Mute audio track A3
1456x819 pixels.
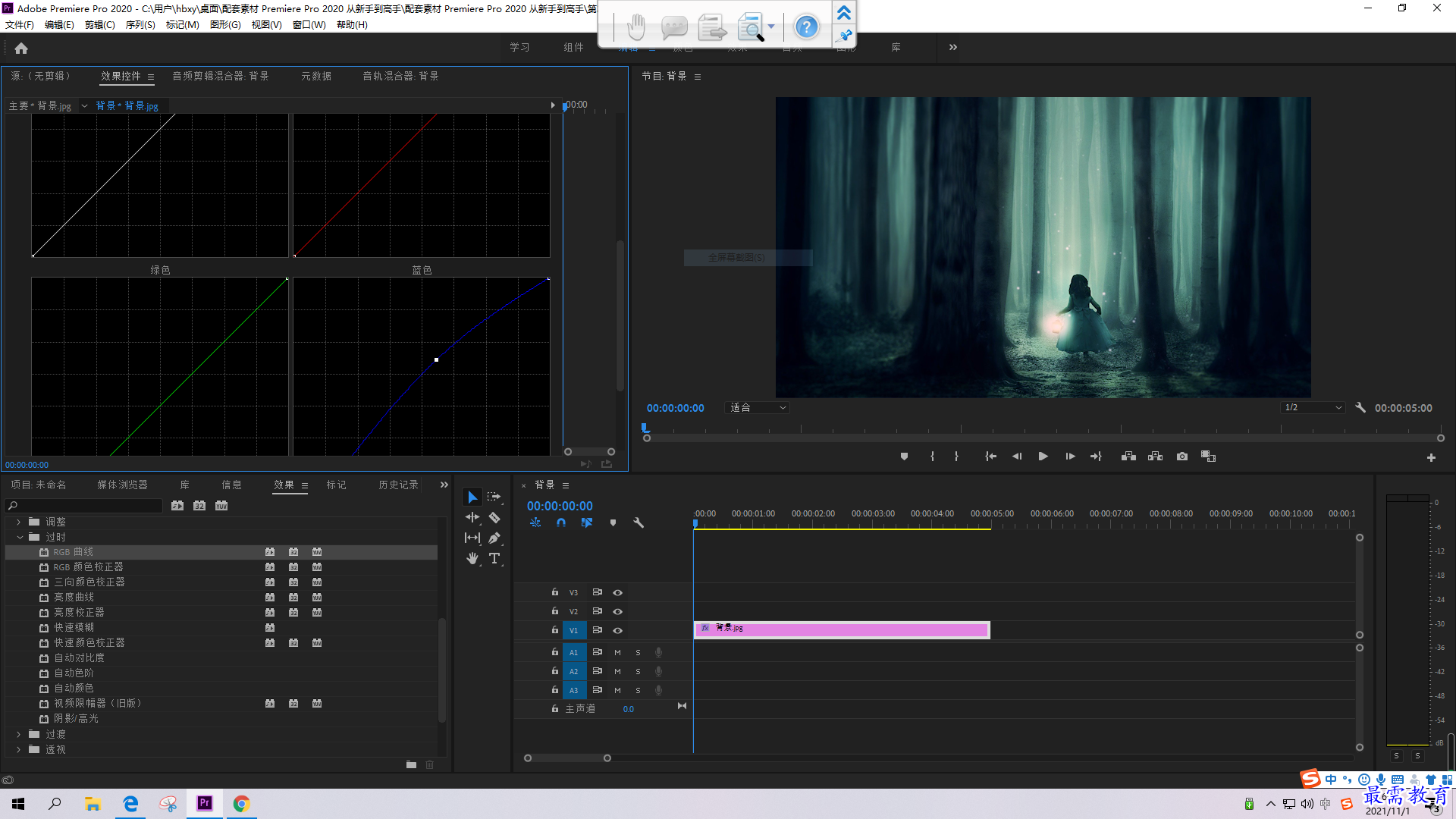pos(617,690)
